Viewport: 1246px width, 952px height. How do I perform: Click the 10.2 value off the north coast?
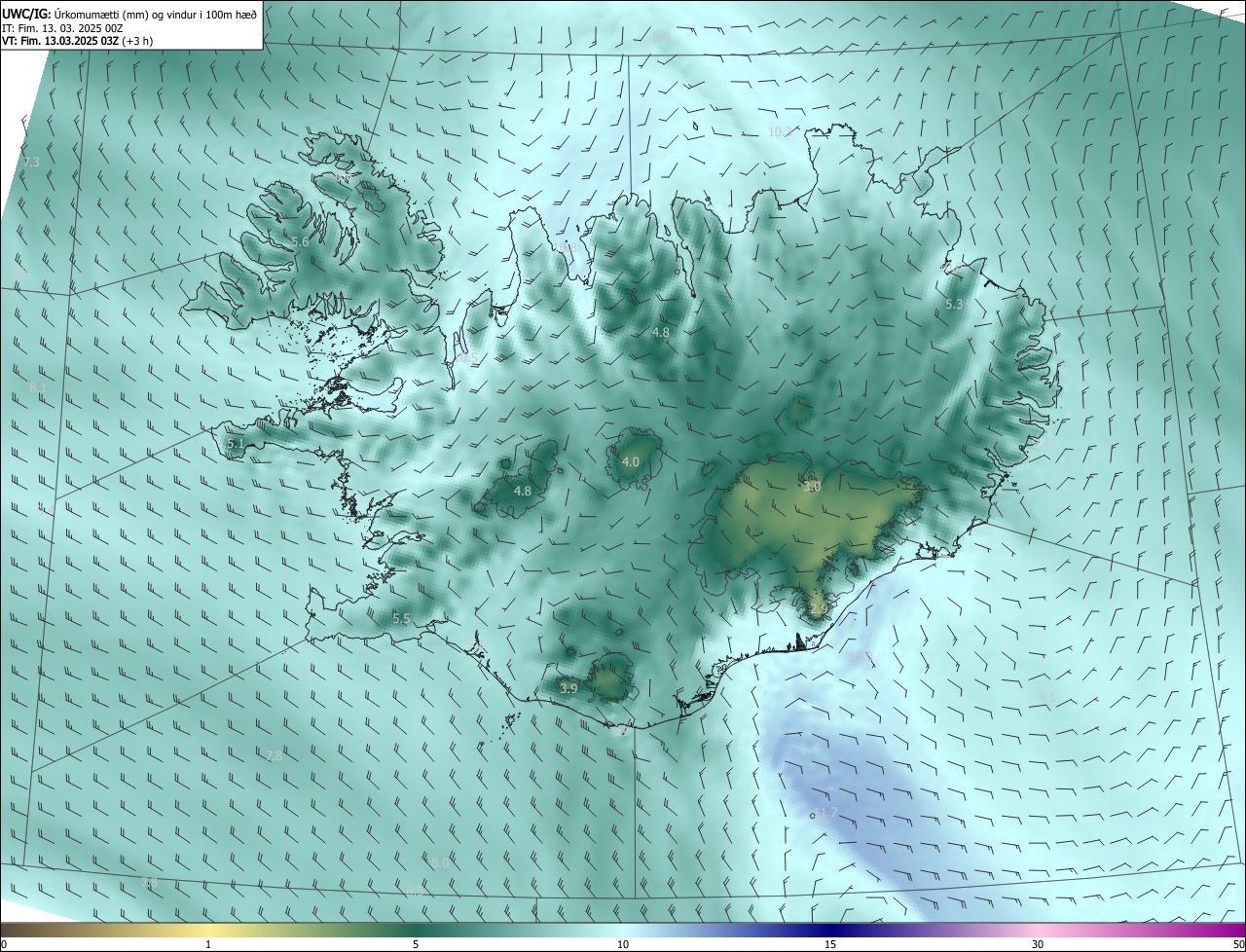781,131
